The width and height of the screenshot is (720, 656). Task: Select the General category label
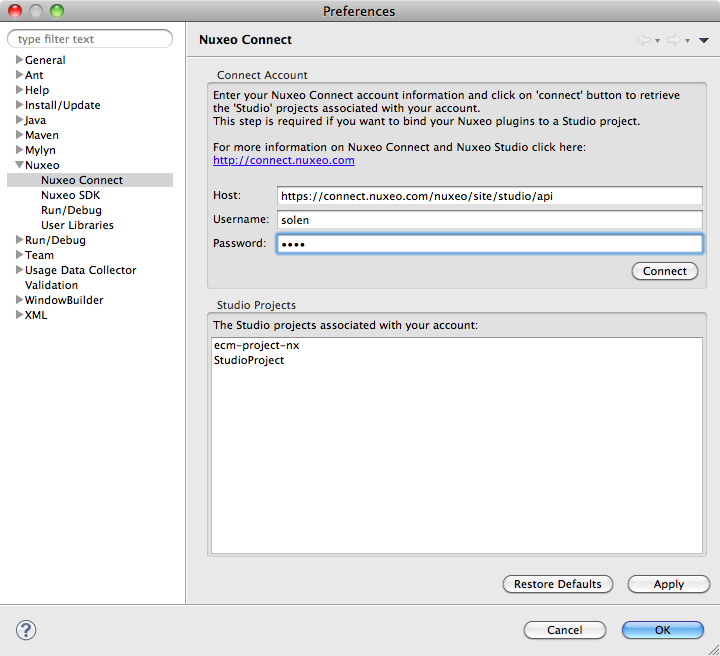coord(45,60)
